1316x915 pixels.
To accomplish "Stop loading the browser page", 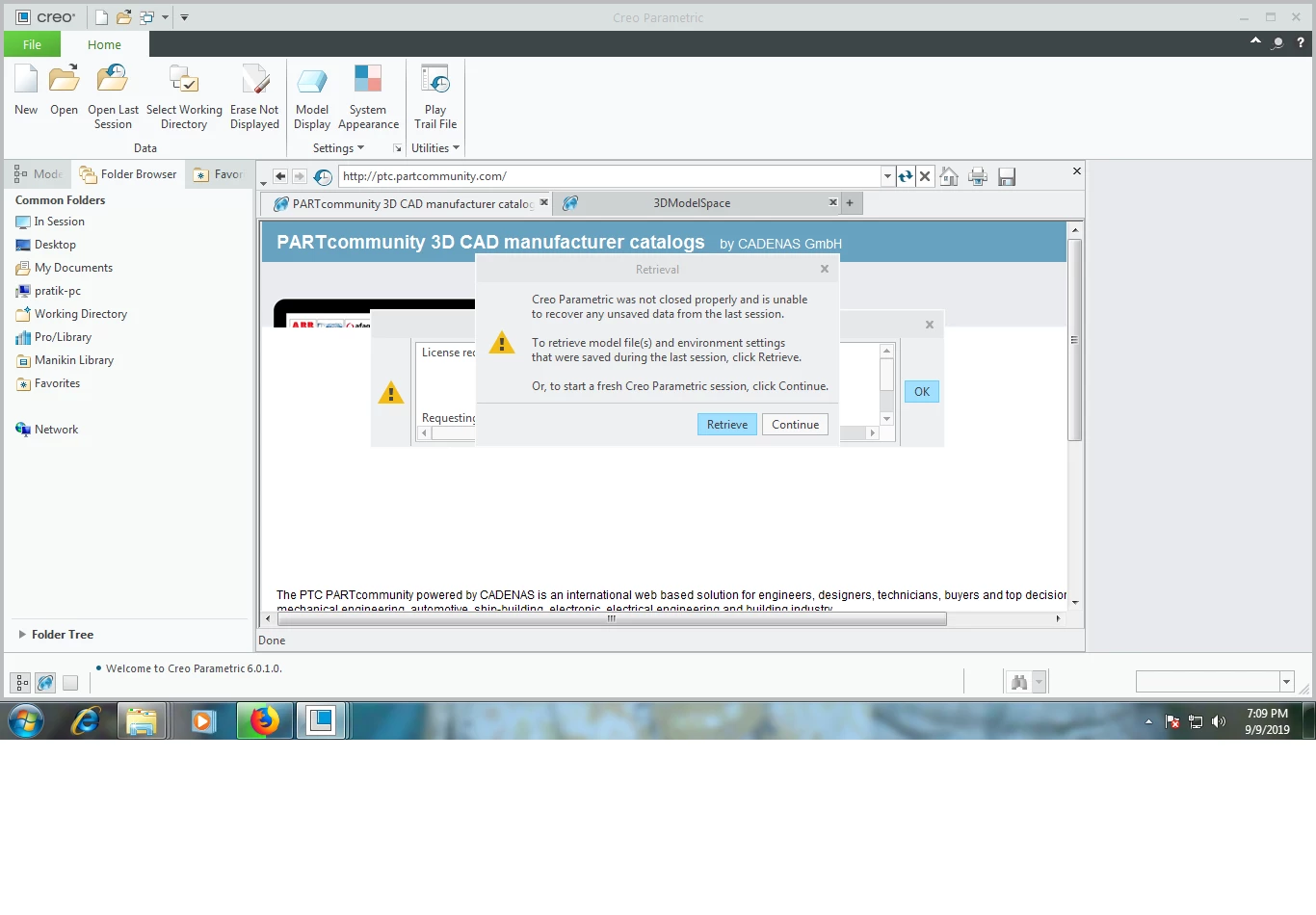I will click(925, 176).
